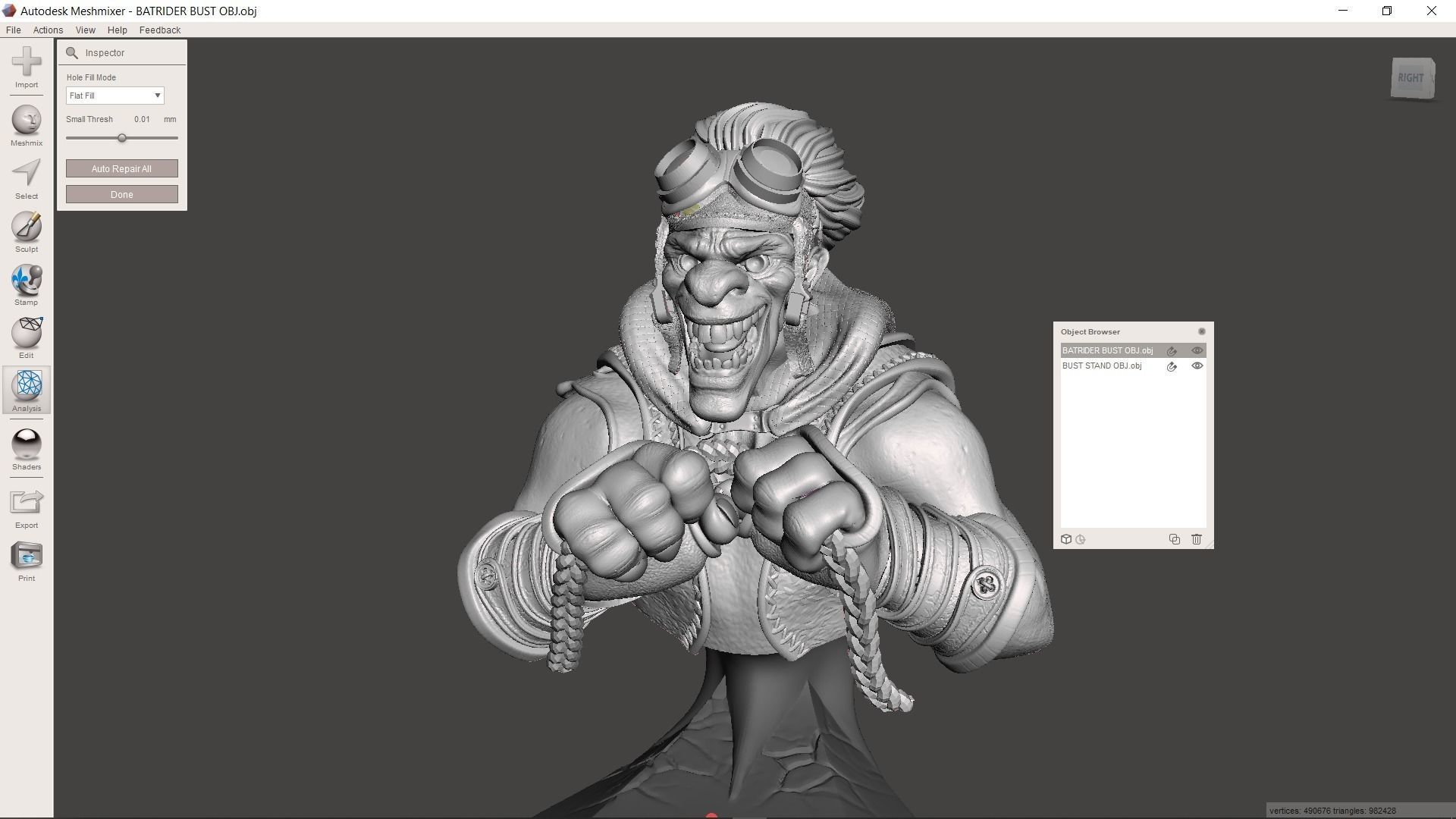Click the cube icon in Object Browser footer
The image size is (1456, 819).
(x=1066, y=539)
